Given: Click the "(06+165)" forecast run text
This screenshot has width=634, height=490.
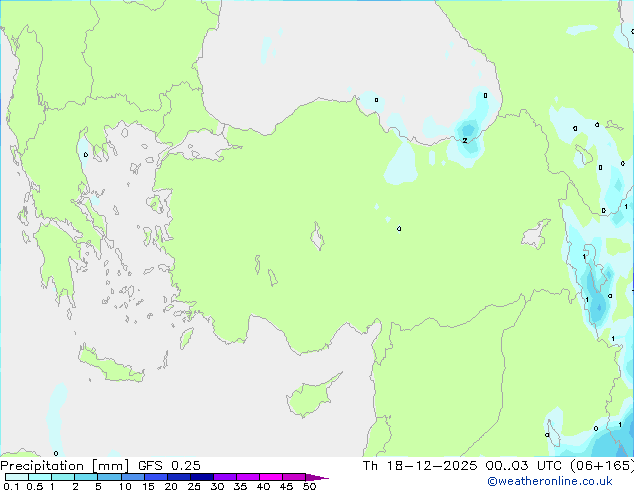Looking at the screenshot, I should 602,466.
